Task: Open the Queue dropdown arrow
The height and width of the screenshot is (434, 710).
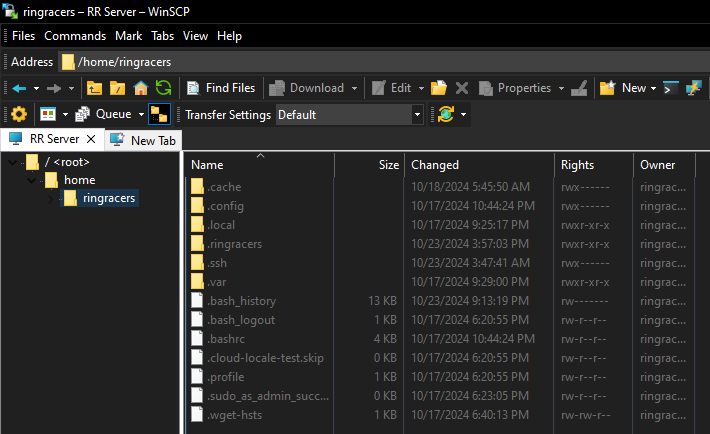Action: coord(141,115)
